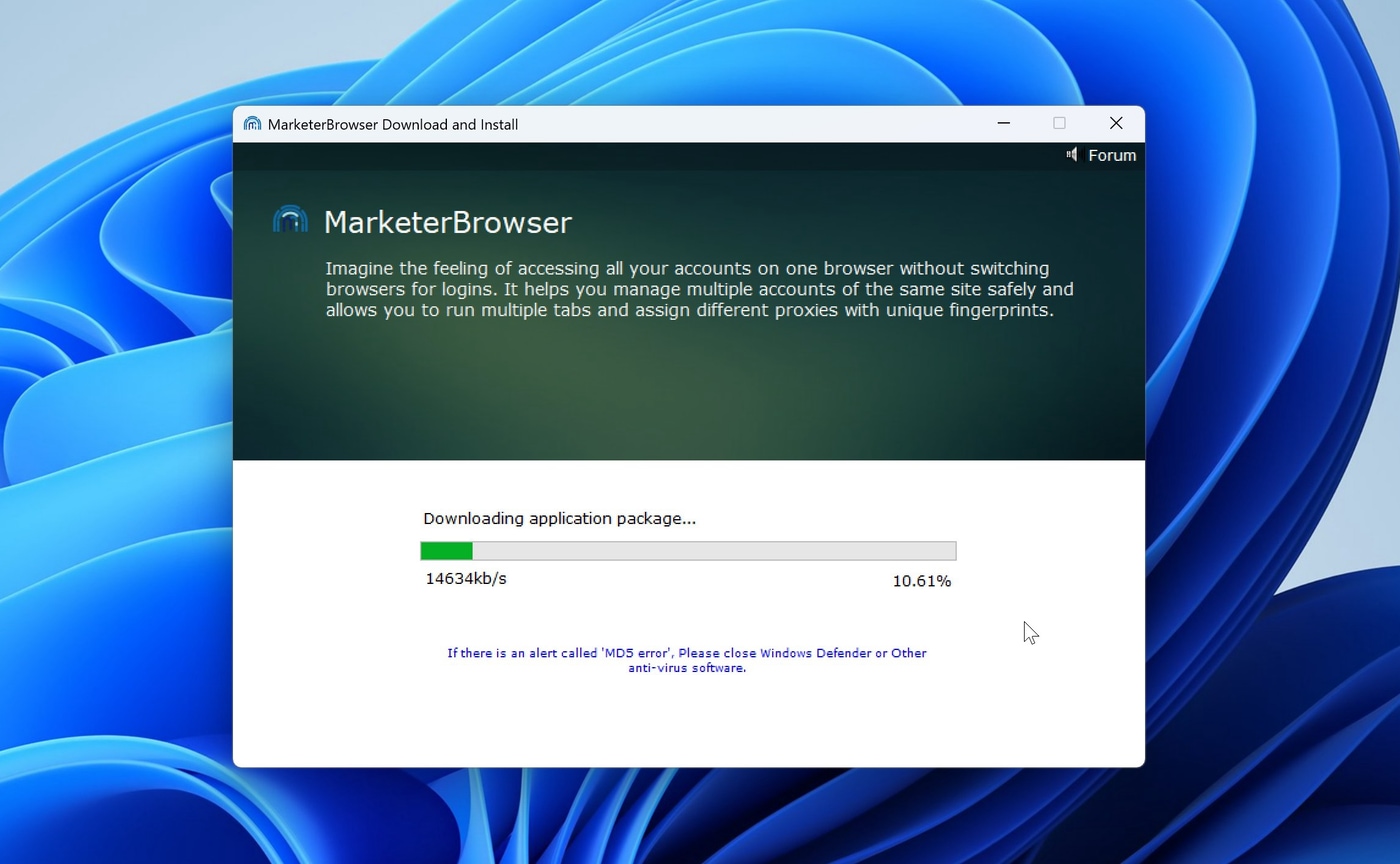Click the 'Downloading application package...' status text
This screenshot has height=864, width=1400.
pyautogui.click(x=559, y=518)
